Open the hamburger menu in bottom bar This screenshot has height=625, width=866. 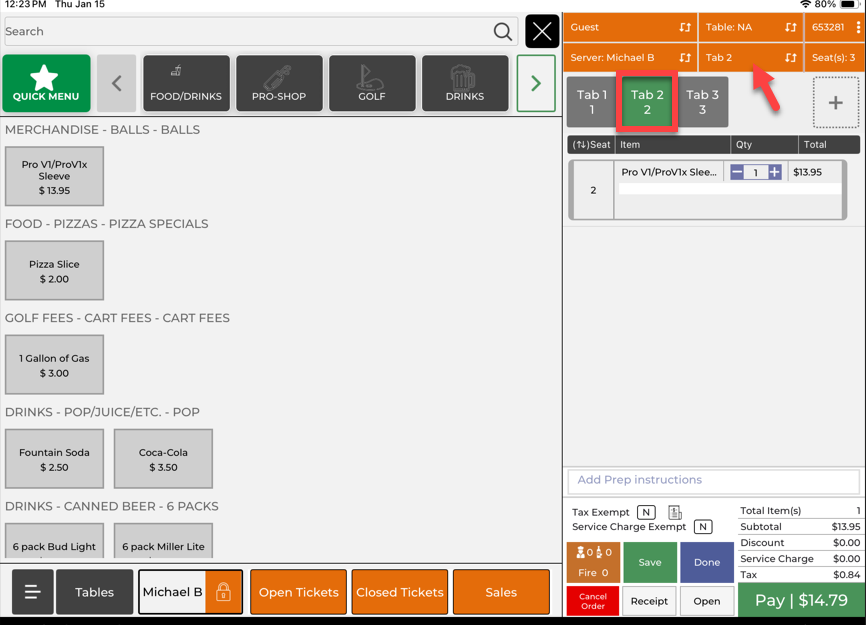click(32, 592)
